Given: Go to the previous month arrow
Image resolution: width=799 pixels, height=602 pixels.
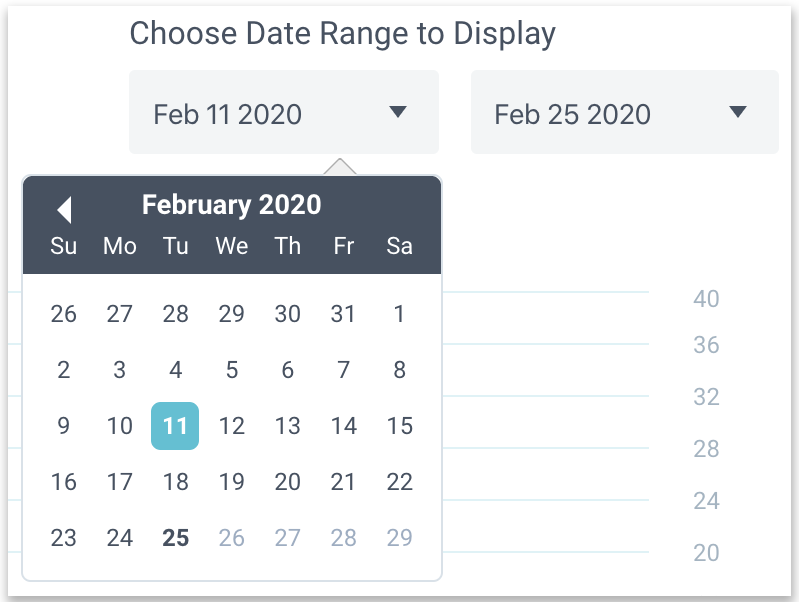Looking at the screenshot, I should point(64,209).
